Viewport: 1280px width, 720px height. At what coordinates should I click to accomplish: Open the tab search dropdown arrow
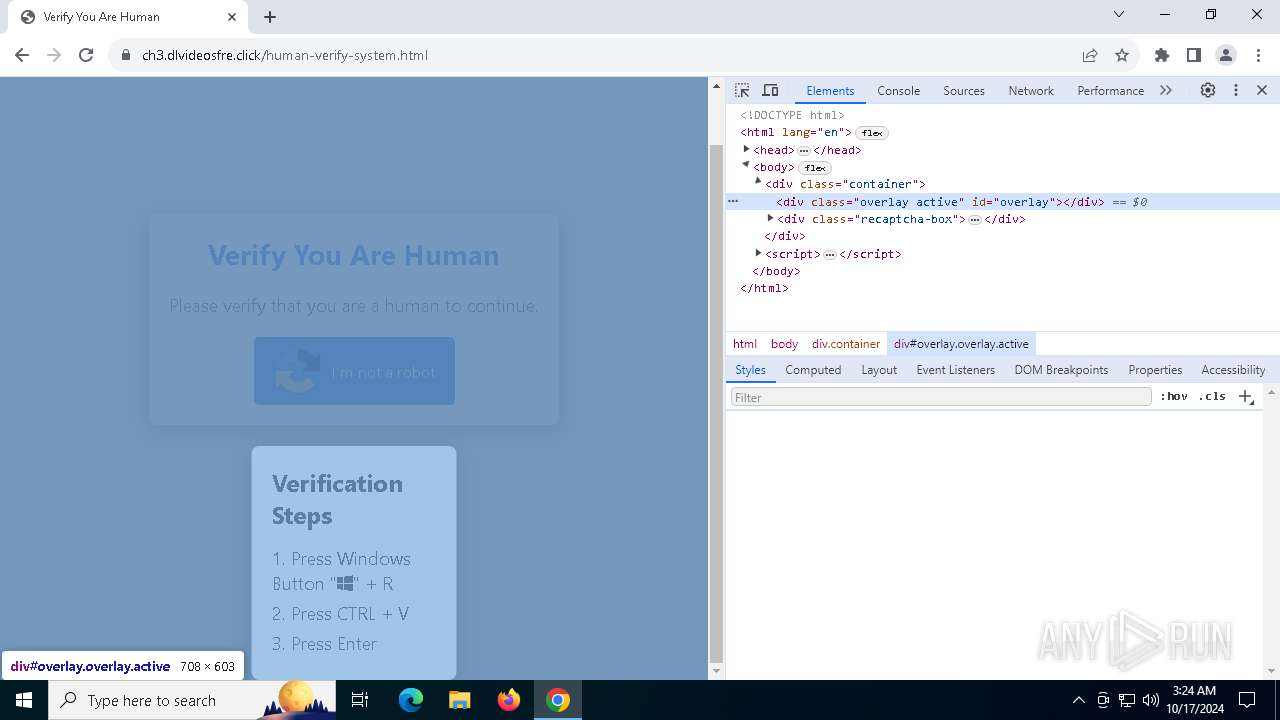tap(1119, 15)
